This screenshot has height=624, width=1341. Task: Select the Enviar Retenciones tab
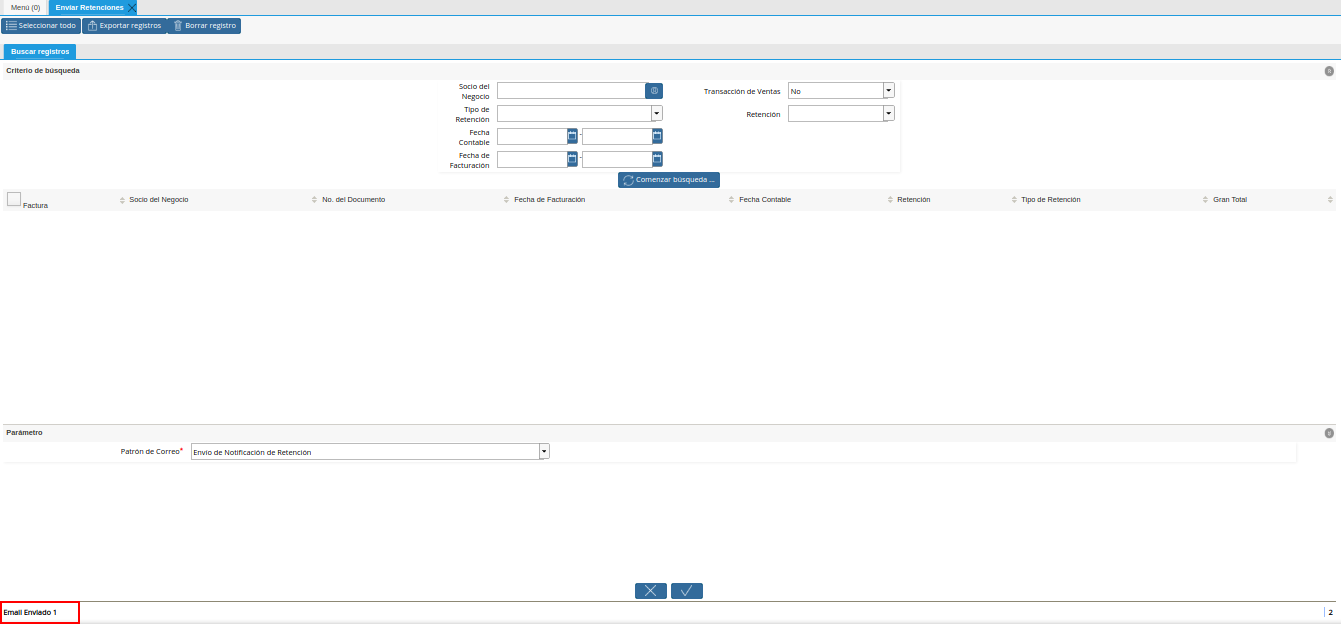click(90, 7)
